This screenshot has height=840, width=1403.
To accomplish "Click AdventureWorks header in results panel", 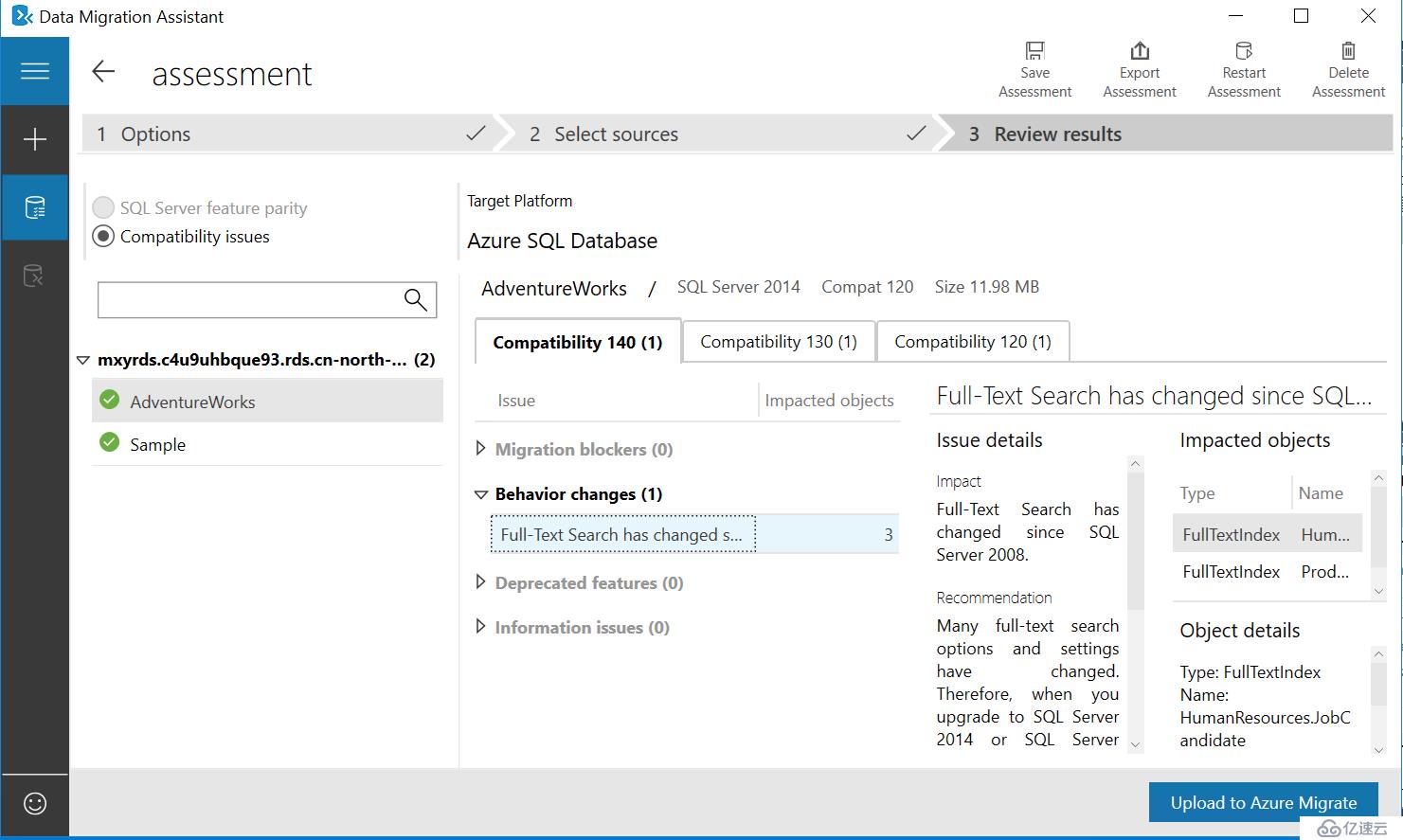I will pyautogui.click(x=554, y=288).
